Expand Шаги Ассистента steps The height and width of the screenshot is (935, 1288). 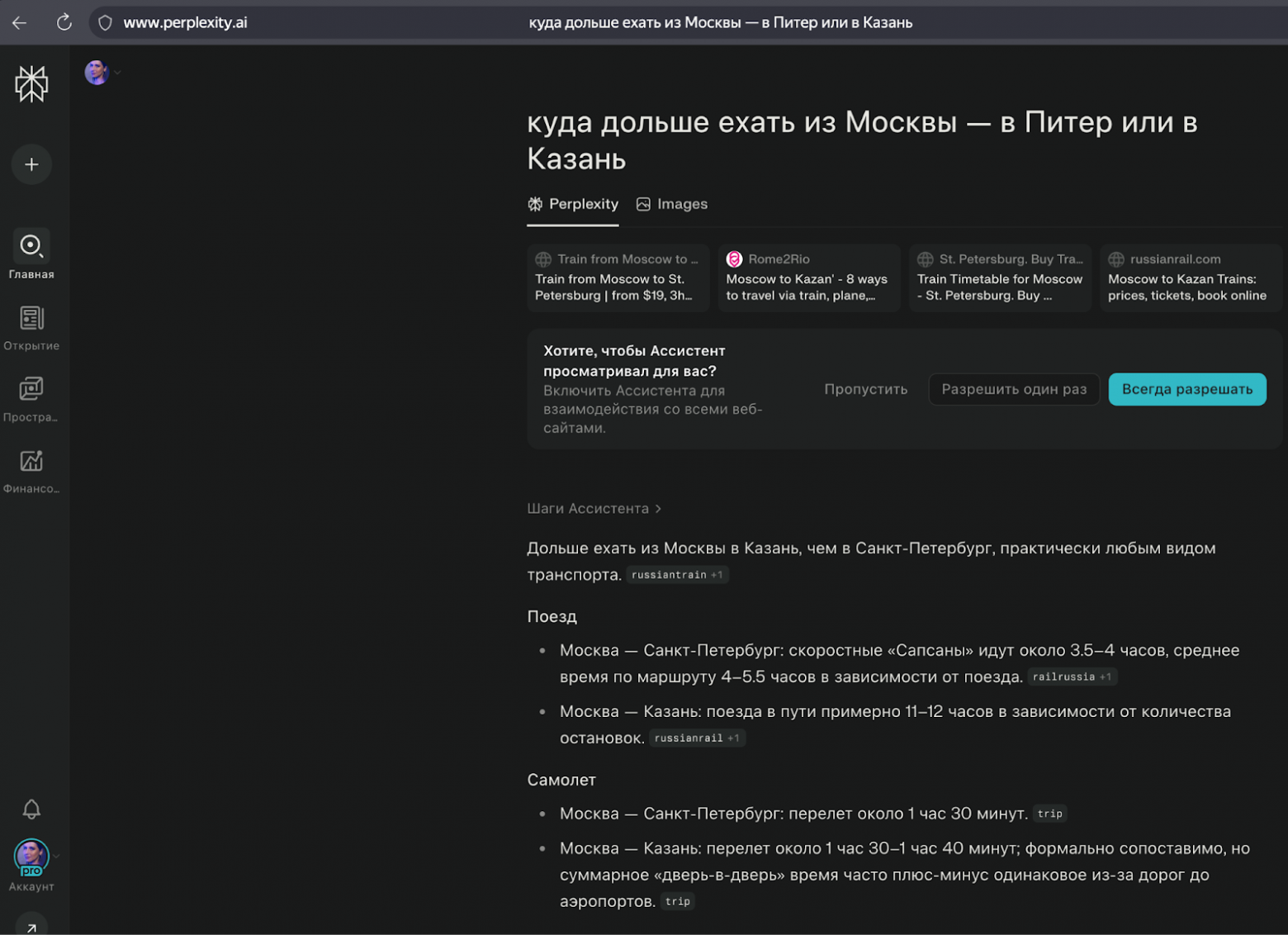tap(594, 509)
